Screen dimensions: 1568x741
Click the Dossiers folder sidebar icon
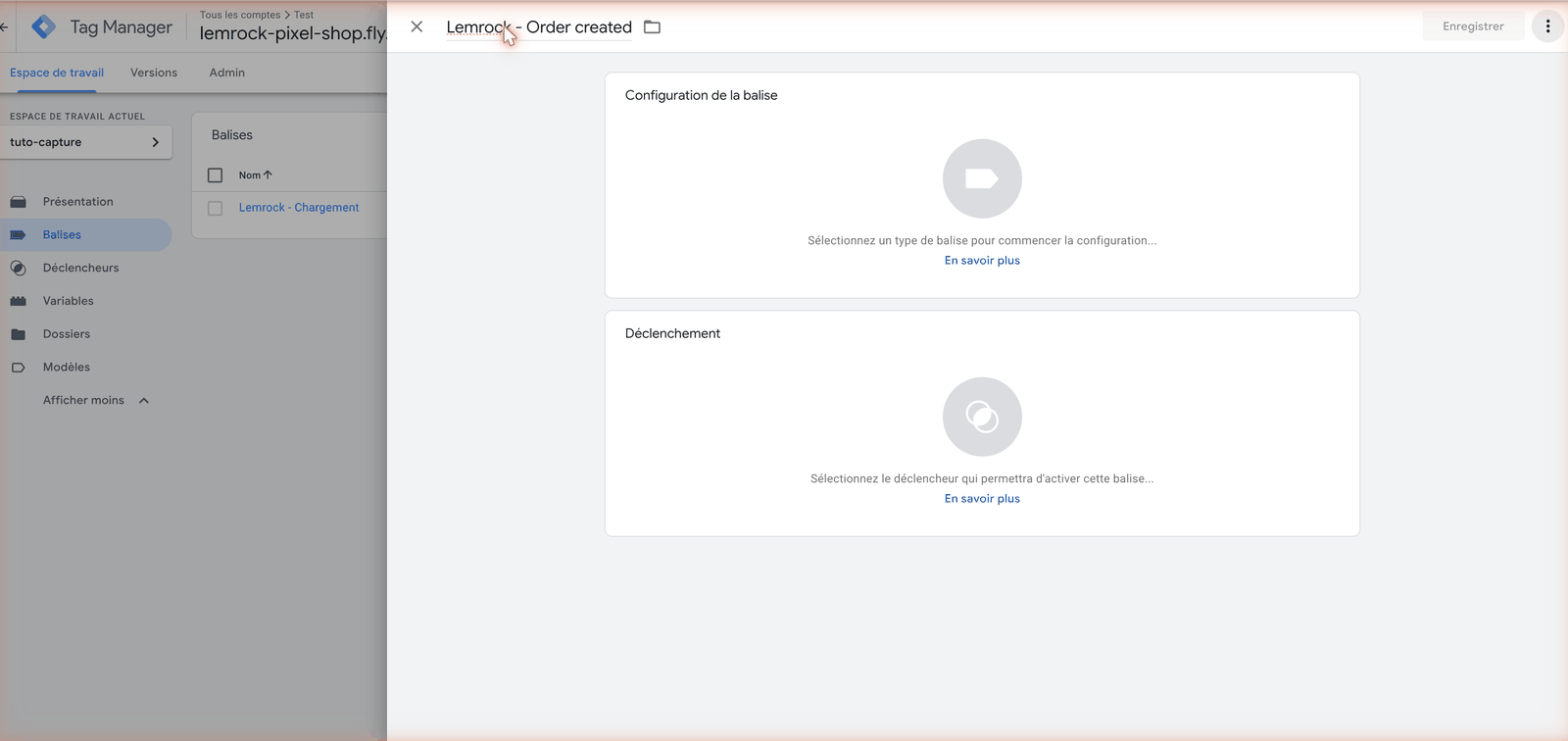tap(18, 334)
